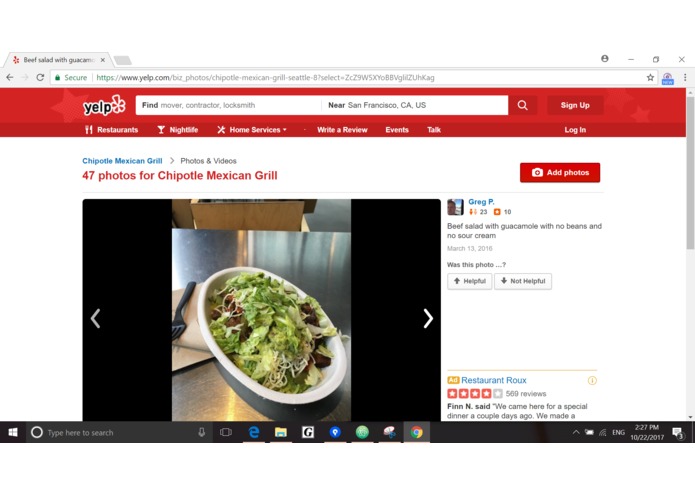
Task: Bookmark the page with the star icon
Action: click(650, 78)
